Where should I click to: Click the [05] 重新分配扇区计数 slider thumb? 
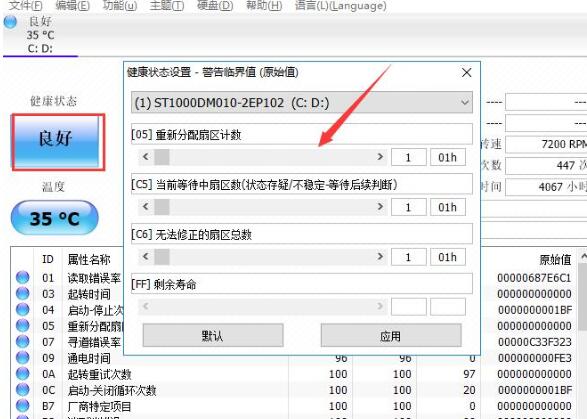(x=162, y=157)
